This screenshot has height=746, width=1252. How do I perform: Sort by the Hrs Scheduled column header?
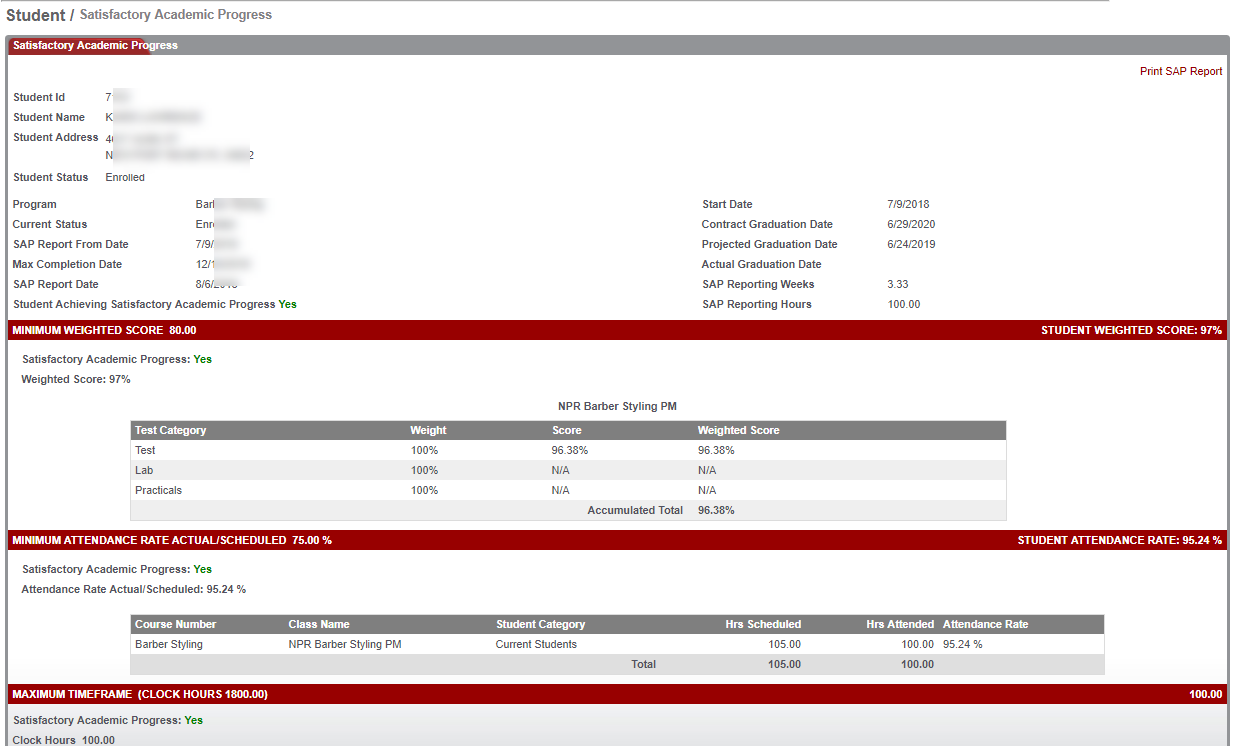tap(763, 624)
